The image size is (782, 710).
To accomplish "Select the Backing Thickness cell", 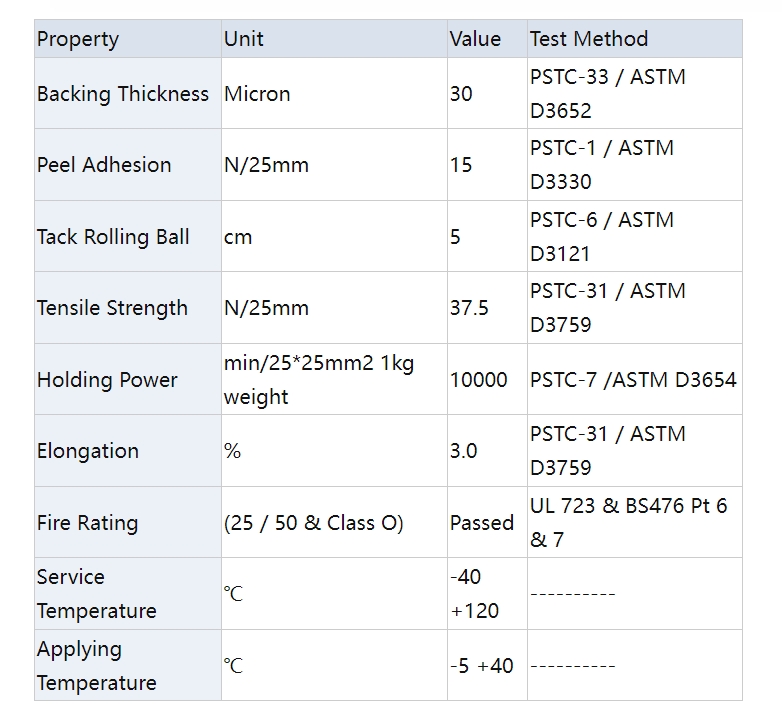I will coord(123,94).
